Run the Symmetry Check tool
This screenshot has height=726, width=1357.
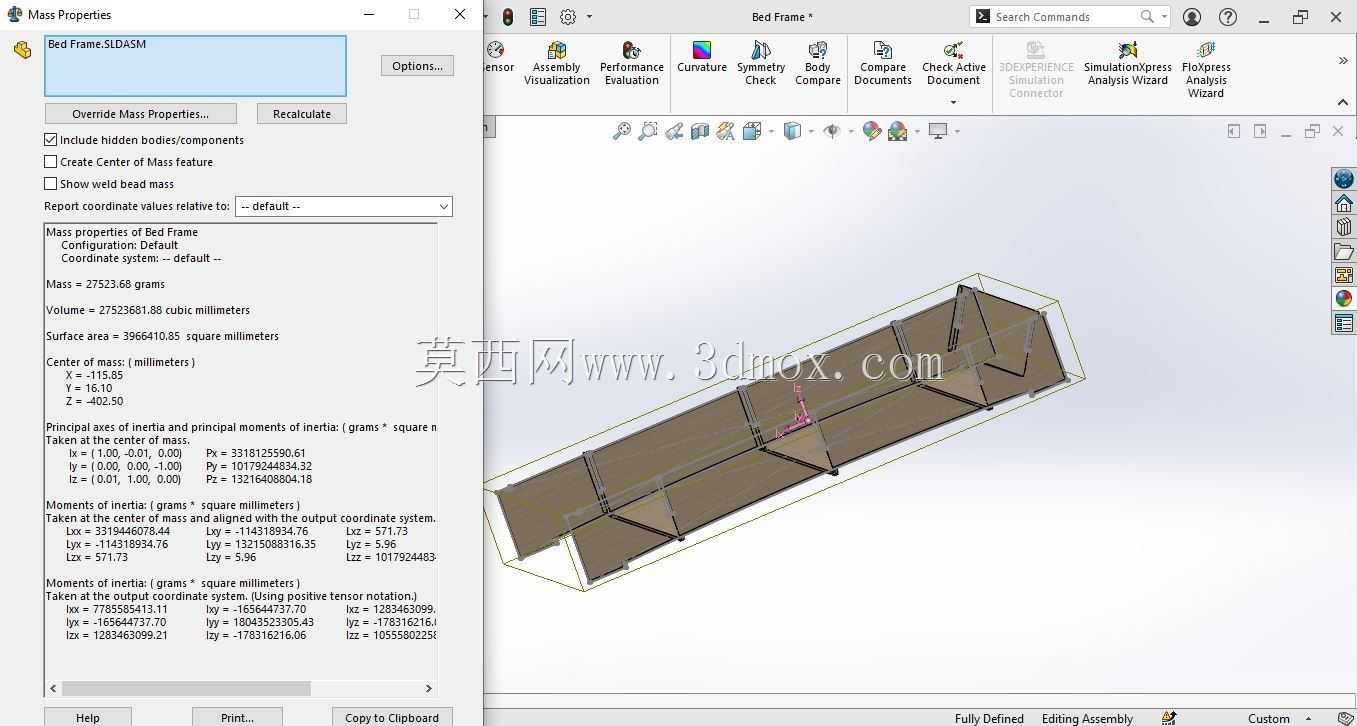tap(760, 63)
